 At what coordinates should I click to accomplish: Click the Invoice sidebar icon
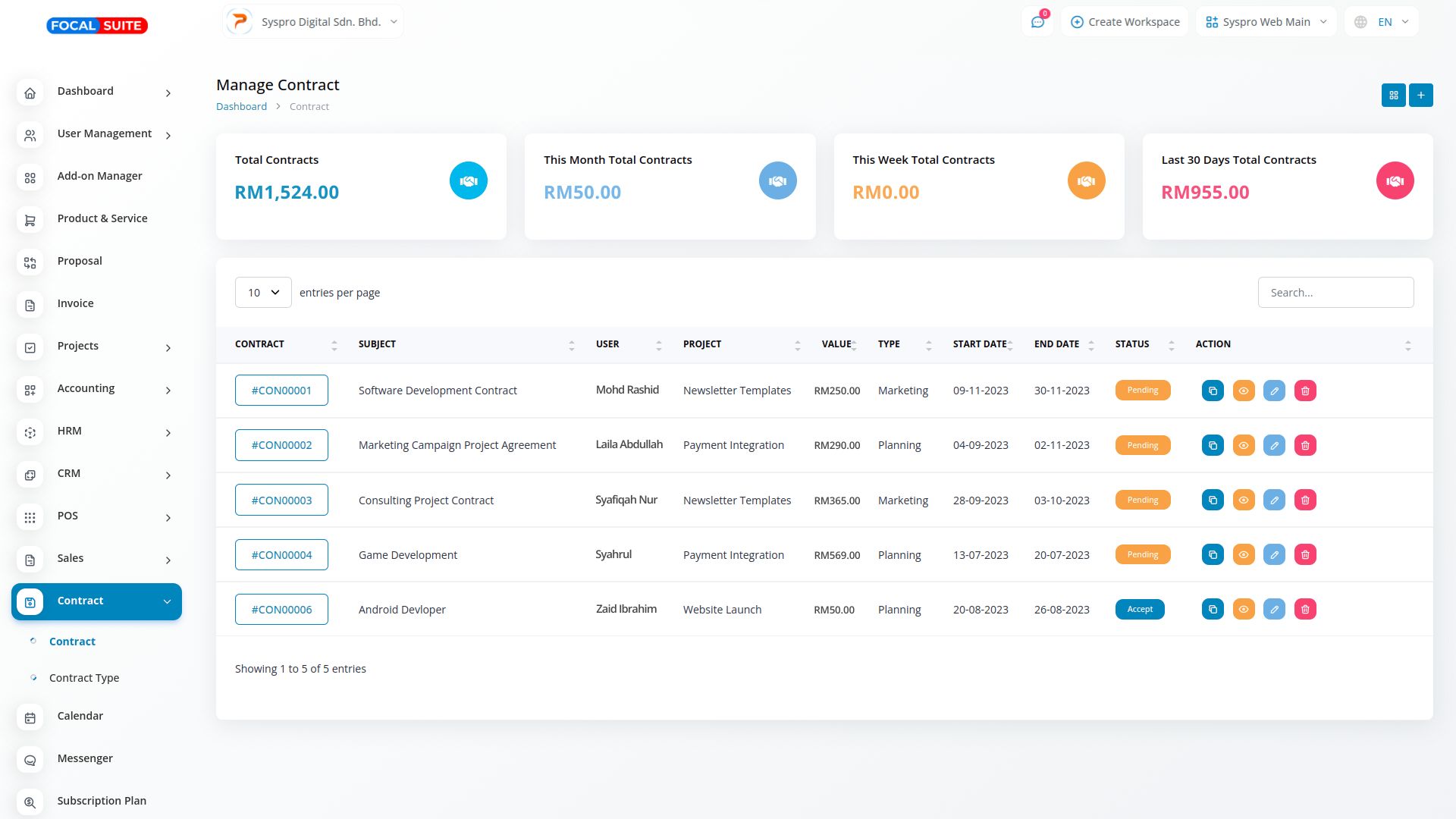coord(30,305)
